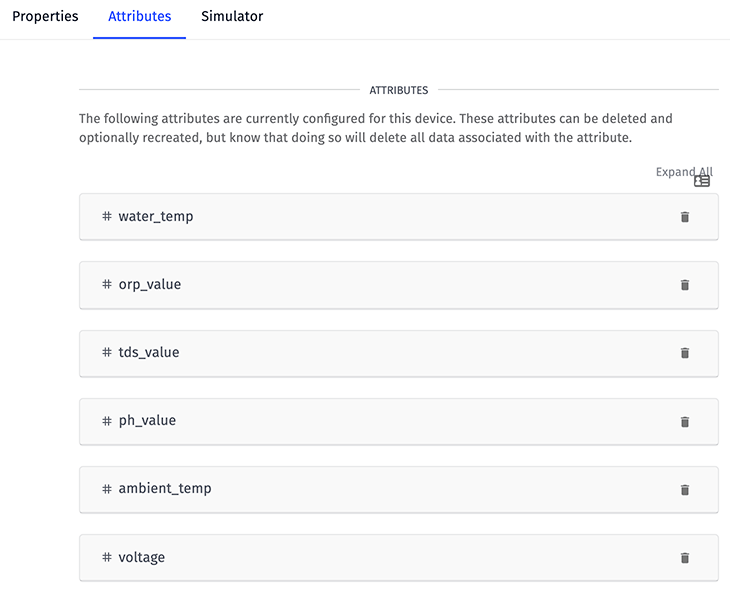Switch to the Properties tab

pyautogui.click(x=45, y=17)
